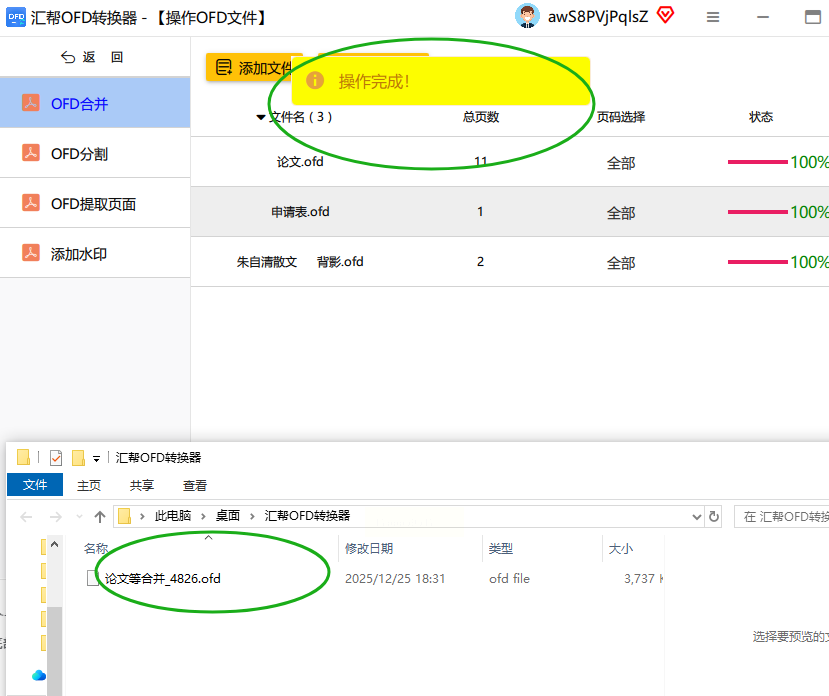Screen dimensions: 829x696
Task: Click the 总页数 column header
Action: (481, 117)
